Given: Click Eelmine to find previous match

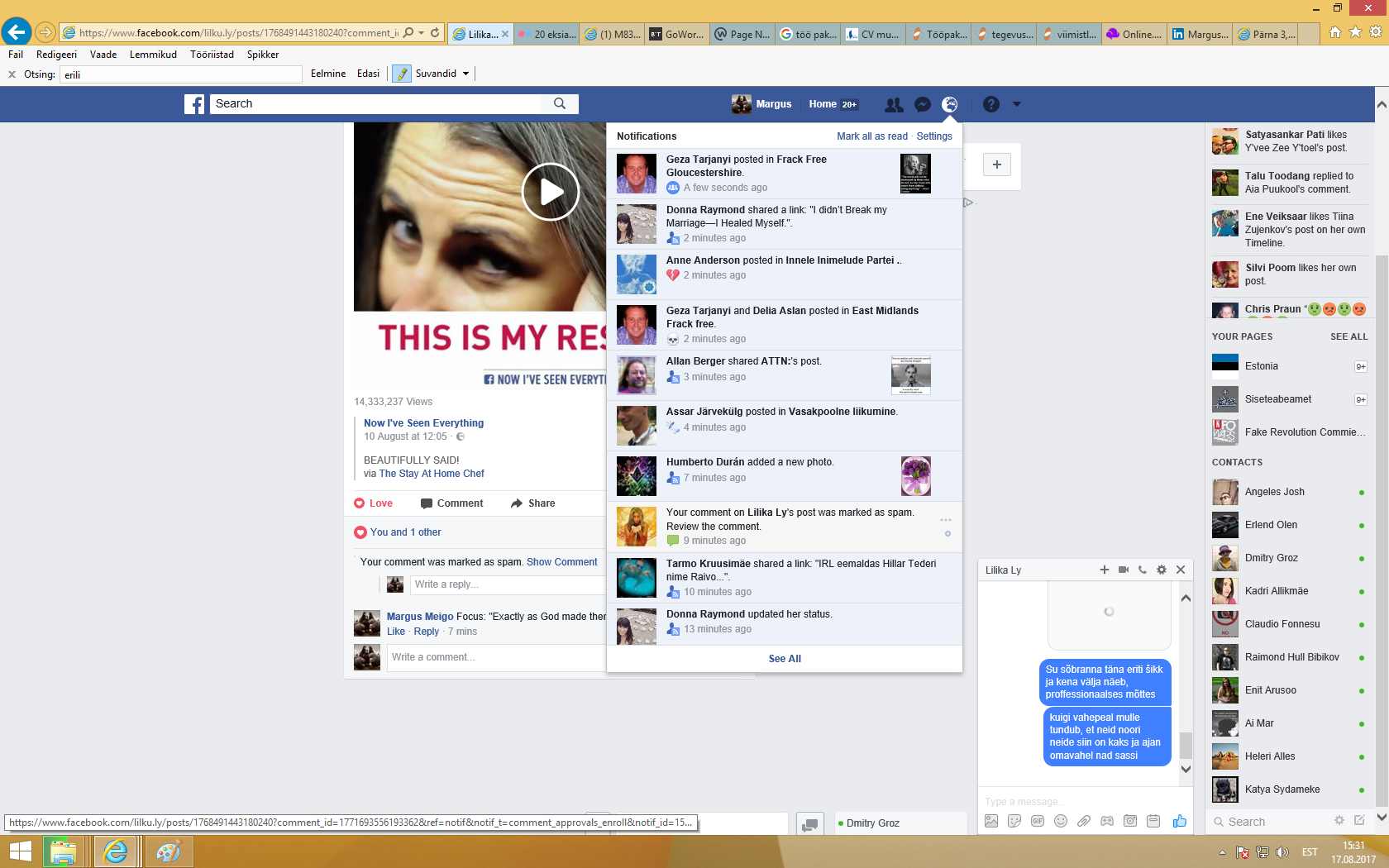Looking at the screenshot, I should 328,74.
